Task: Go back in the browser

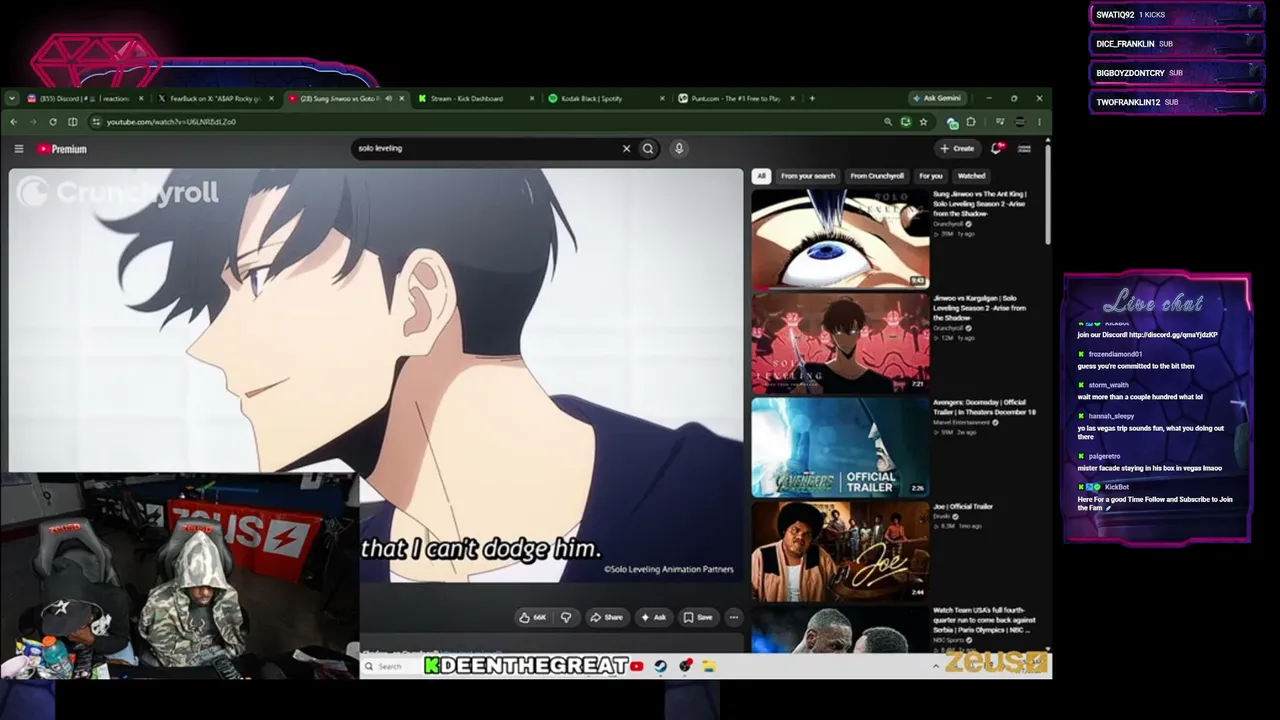Action: (x=14, y=122)
